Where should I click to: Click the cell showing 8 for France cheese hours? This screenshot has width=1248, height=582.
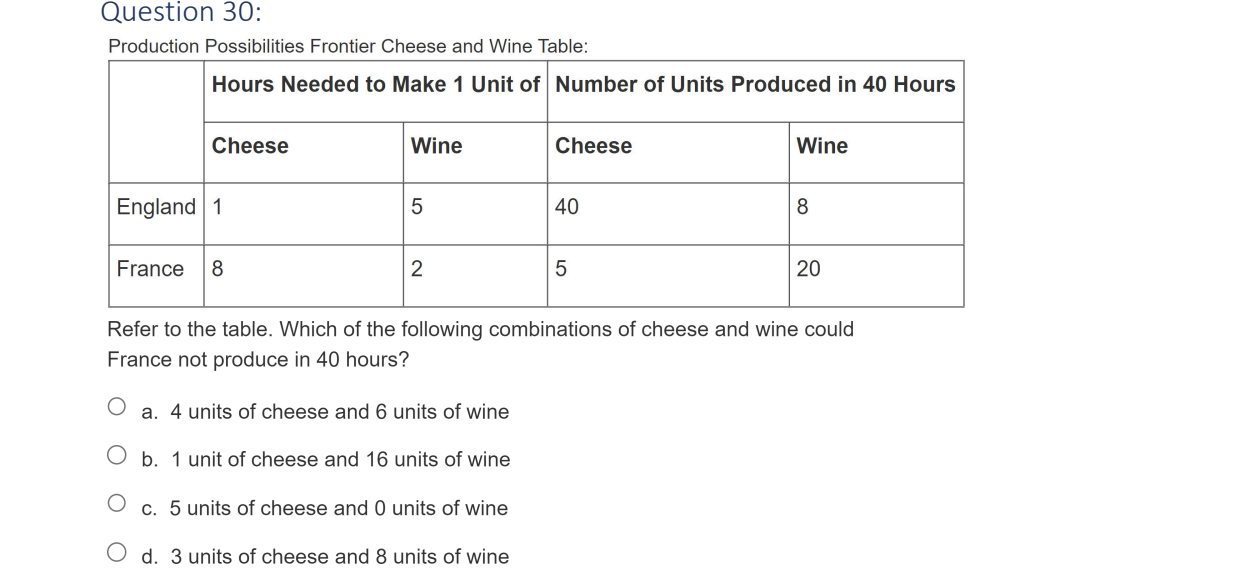pyautogui.click(x=215, y=269)
